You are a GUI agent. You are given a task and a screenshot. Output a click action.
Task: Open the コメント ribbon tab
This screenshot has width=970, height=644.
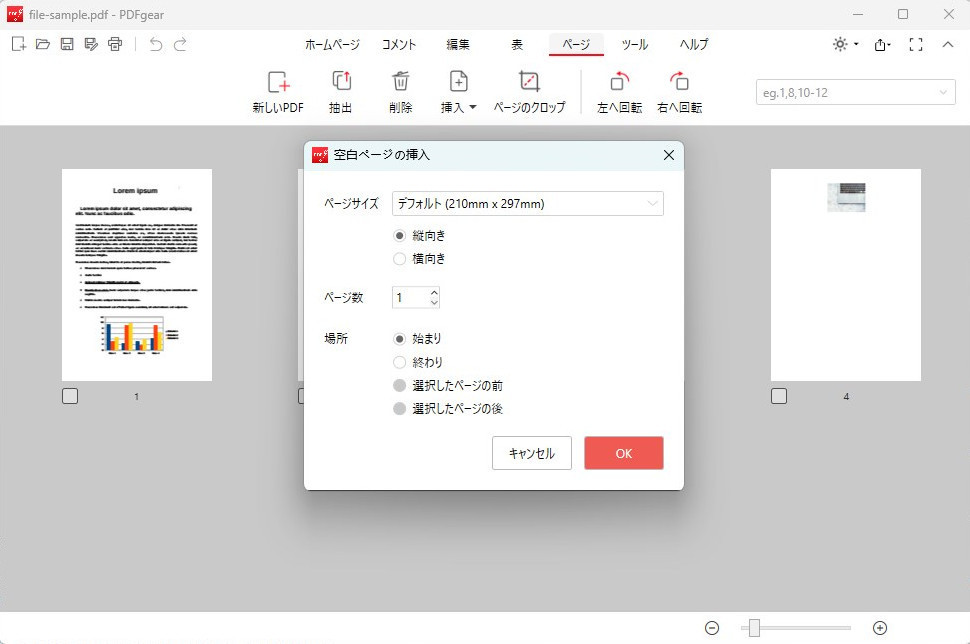click(398, 44)
